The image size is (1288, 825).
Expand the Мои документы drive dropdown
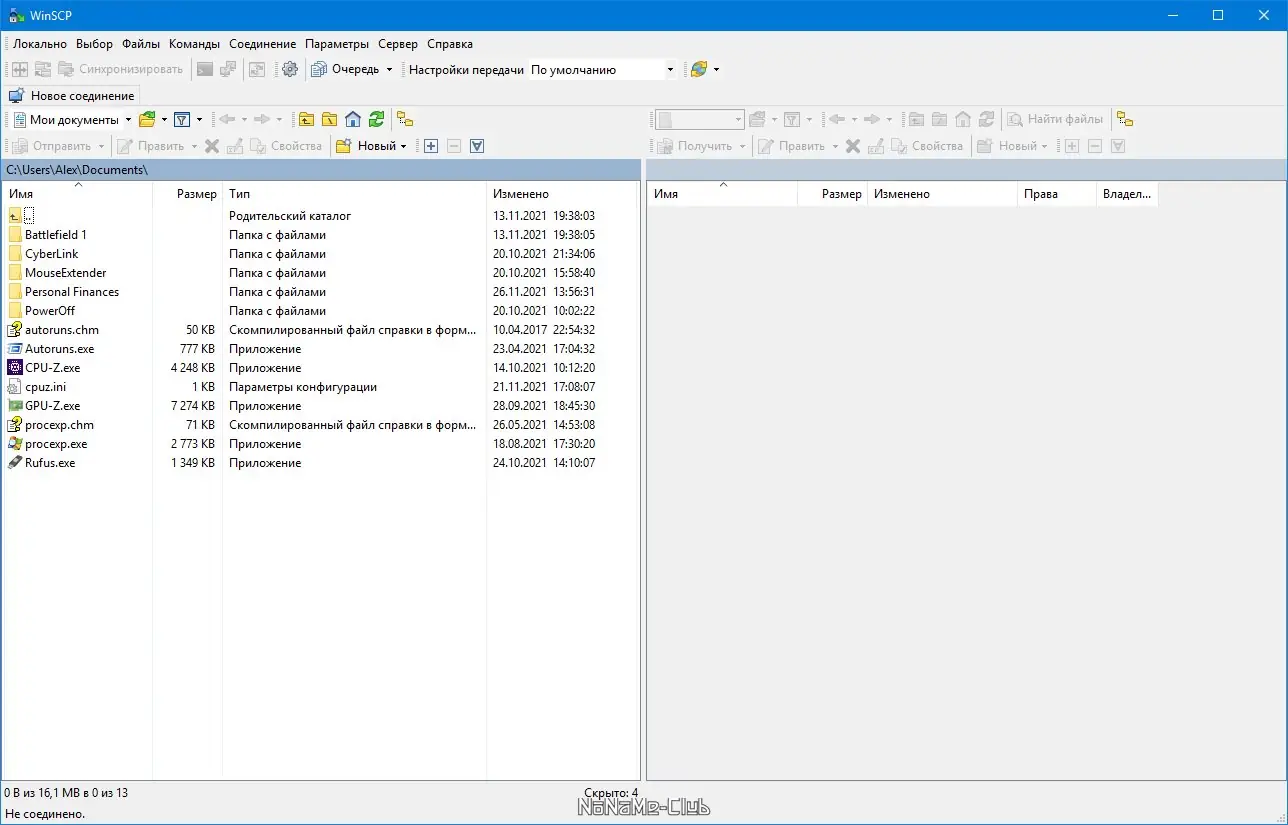click(x=128, y=120)
